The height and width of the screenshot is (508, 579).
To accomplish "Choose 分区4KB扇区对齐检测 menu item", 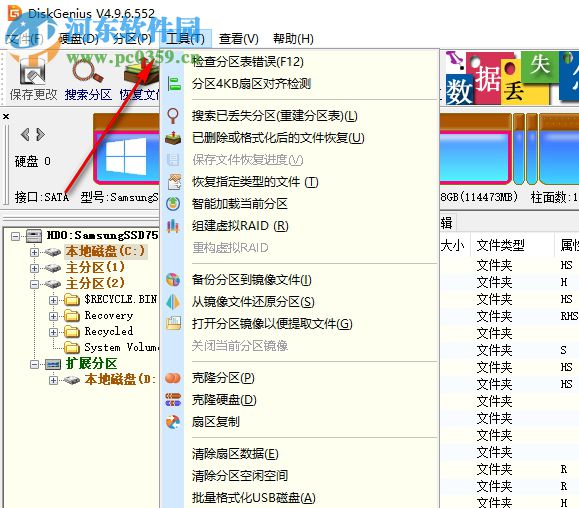I will pyautogui.click(x=300, y=84).
